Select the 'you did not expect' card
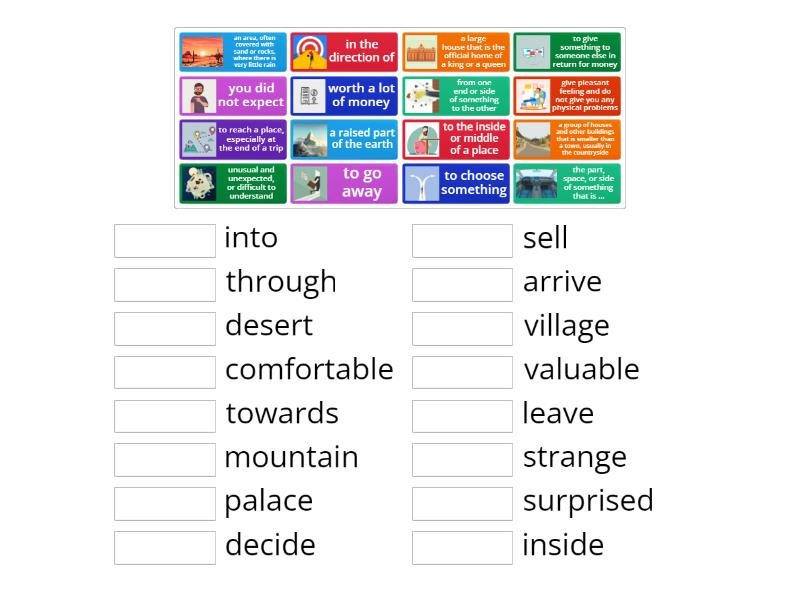 click(233, 95)
